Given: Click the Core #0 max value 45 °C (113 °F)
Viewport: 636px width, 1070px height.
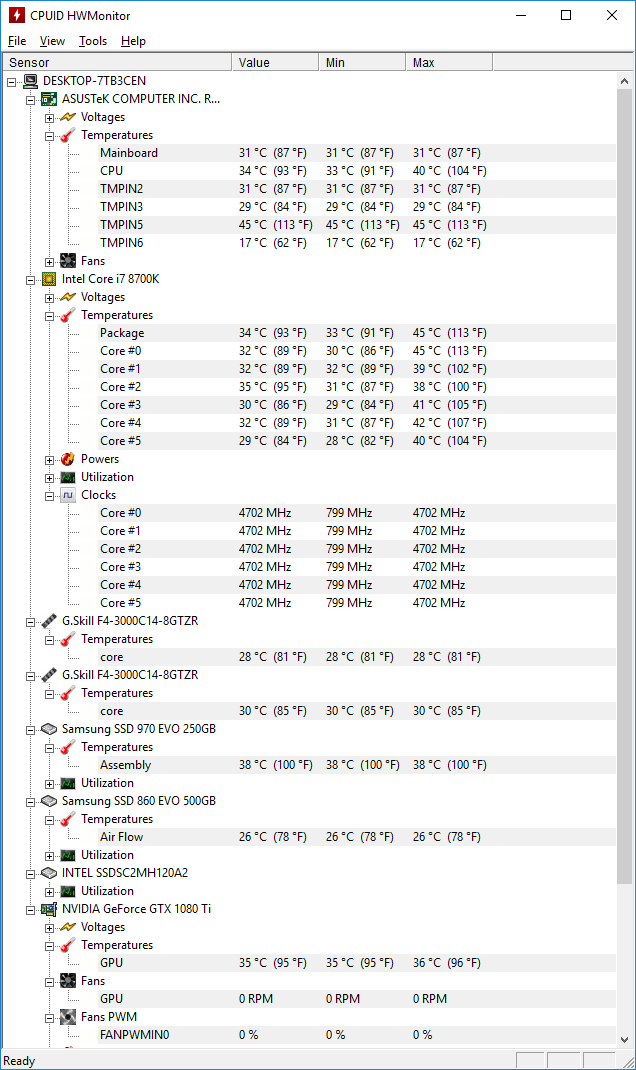Looking at the screenshot, I should coord(450,351).
